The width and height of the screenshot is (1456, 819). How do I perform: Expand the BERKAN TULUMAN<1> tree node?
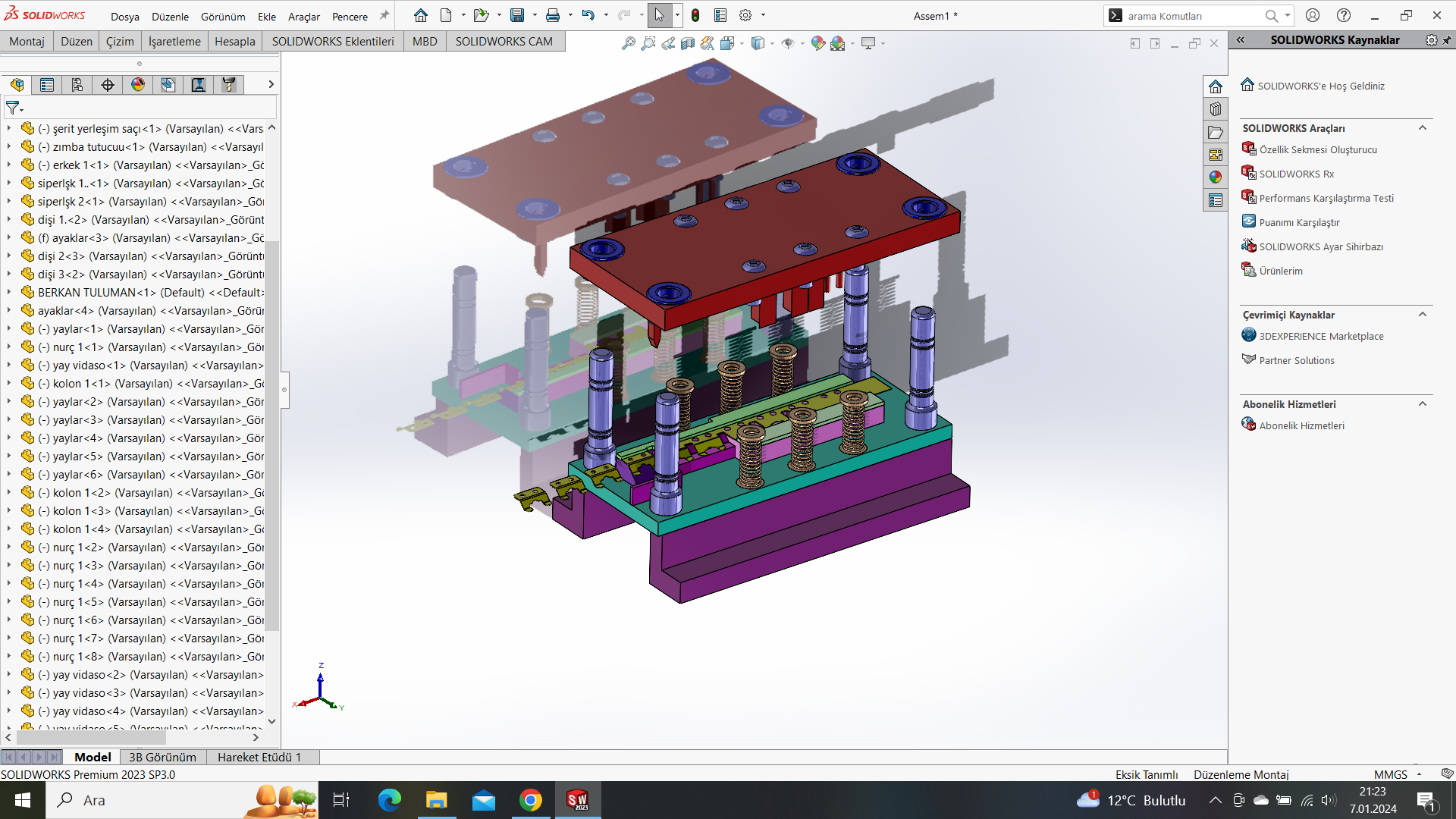click(x=9, y=293)
